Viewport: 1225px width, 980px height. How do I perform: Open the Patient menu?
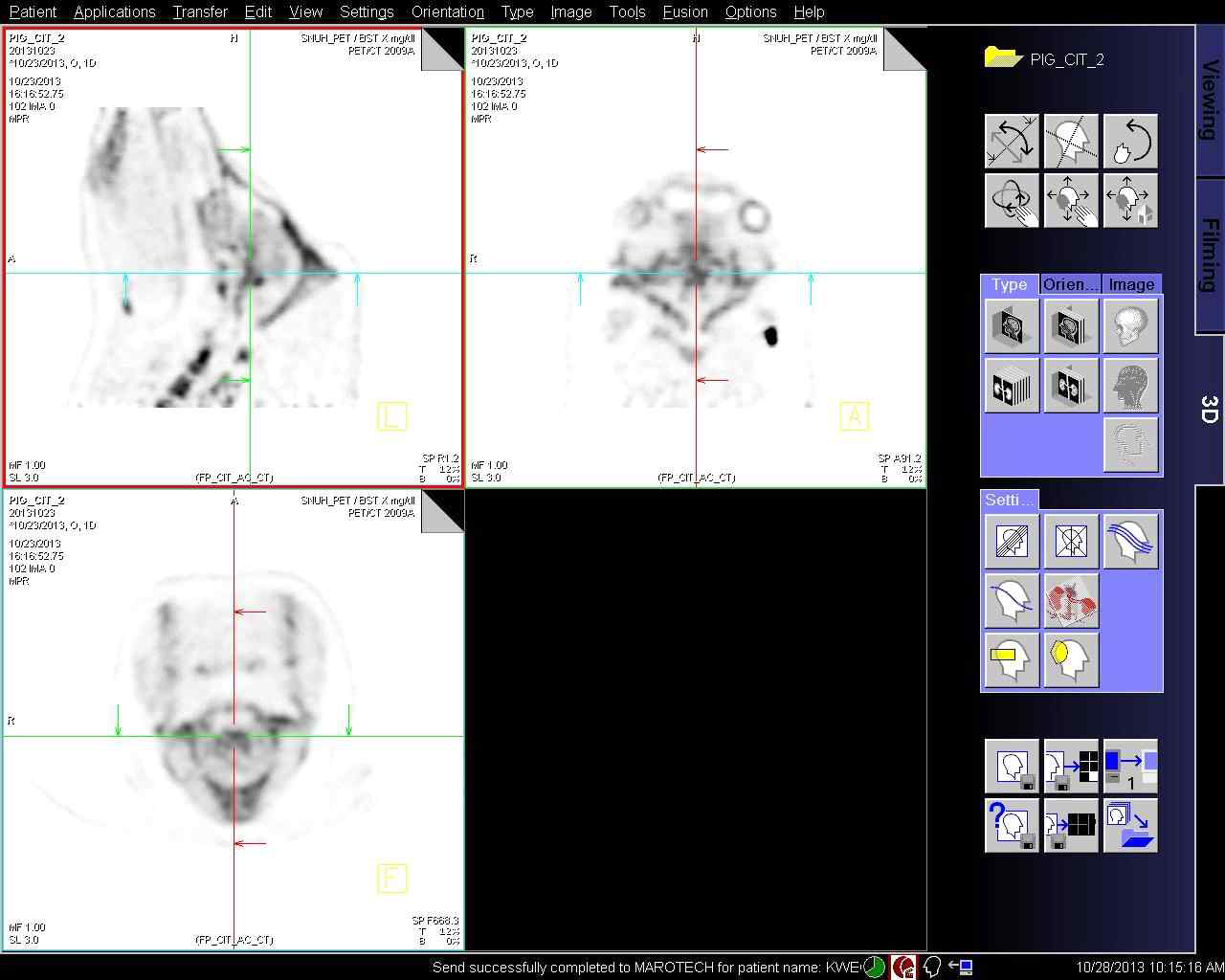(x=33, y=11)
